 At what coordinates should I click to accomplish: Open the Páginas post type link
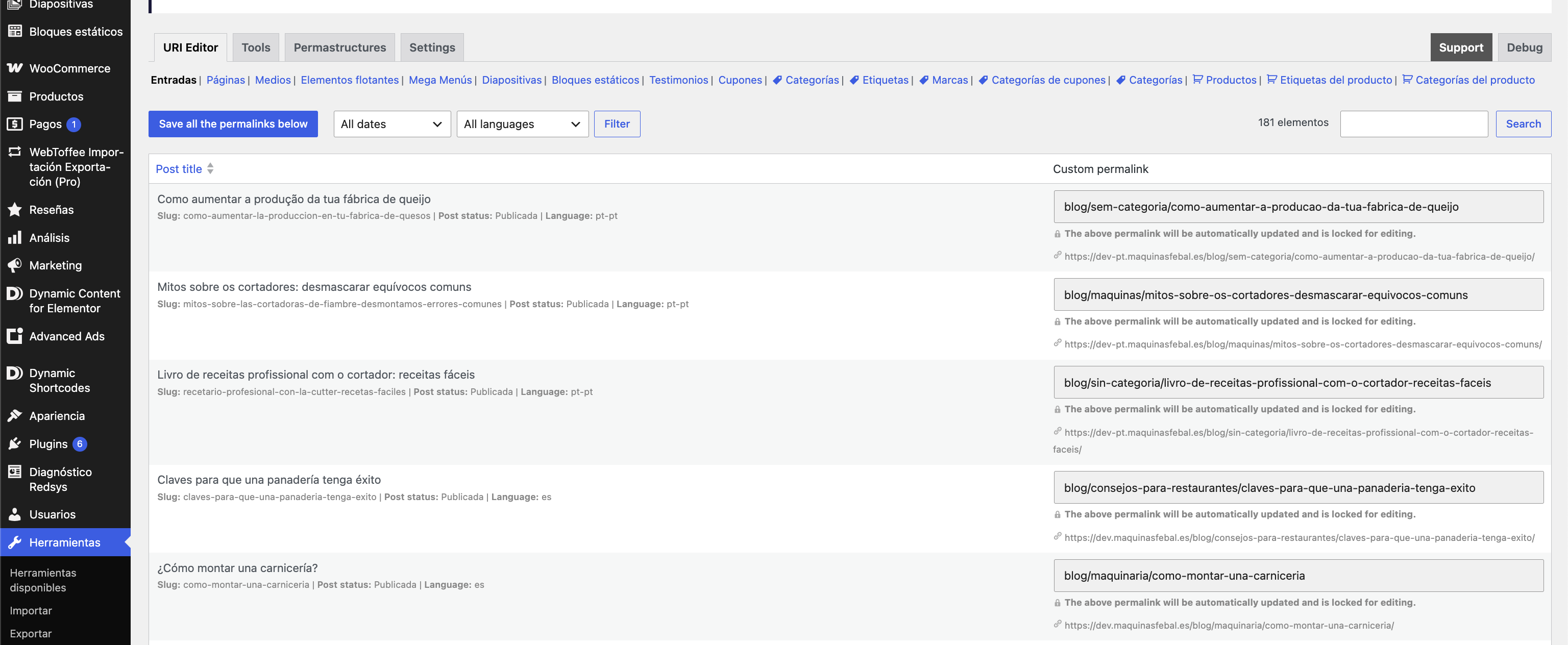pyautogui.click(x=225, y=80)
